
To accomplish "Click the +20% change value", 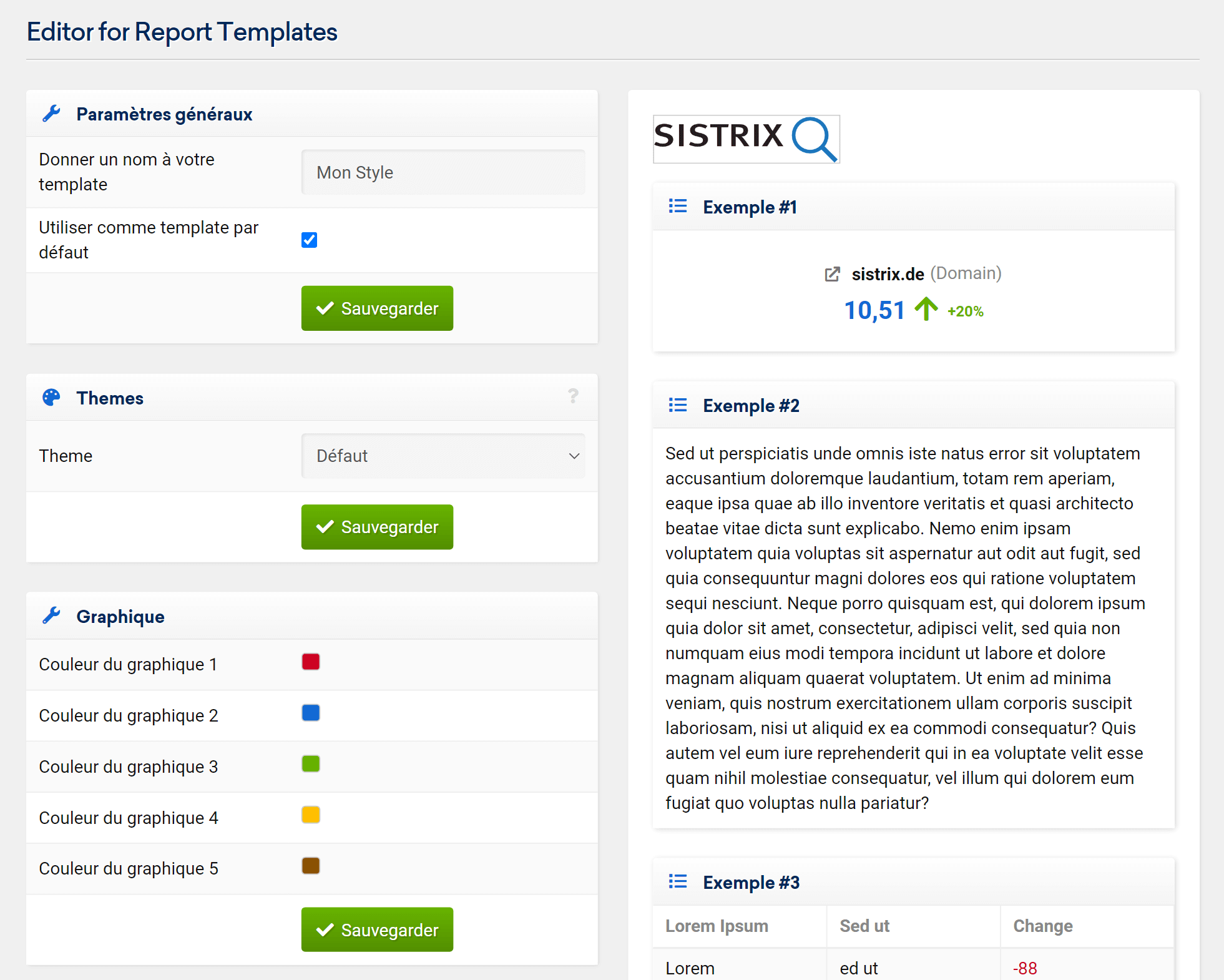I will [x=966, y=311].
